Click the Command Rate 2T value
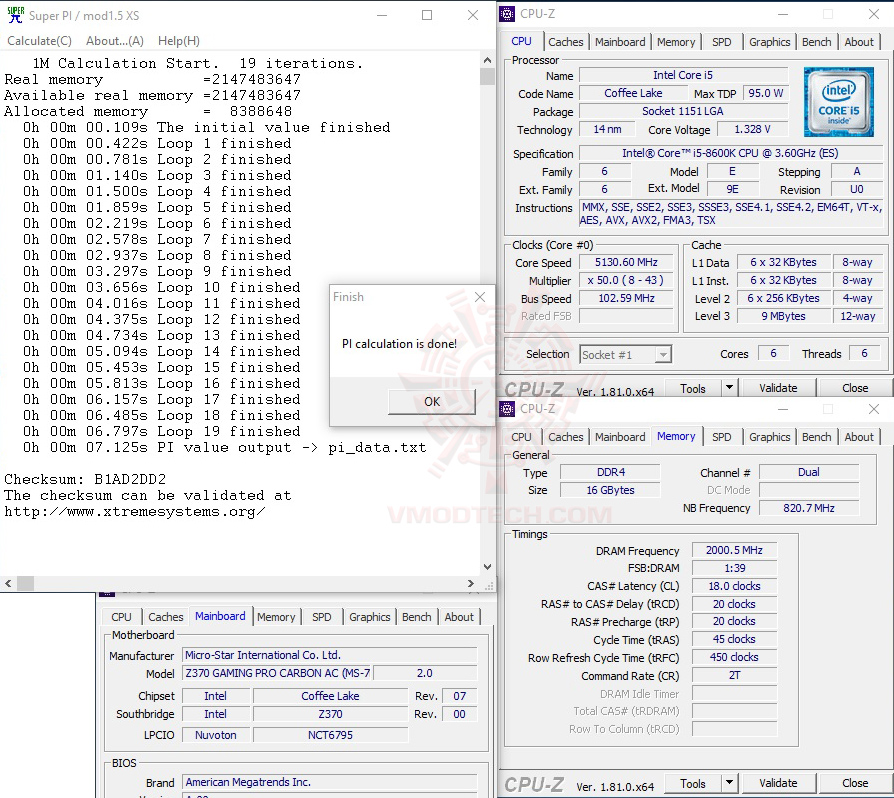 tap(734, 675)
